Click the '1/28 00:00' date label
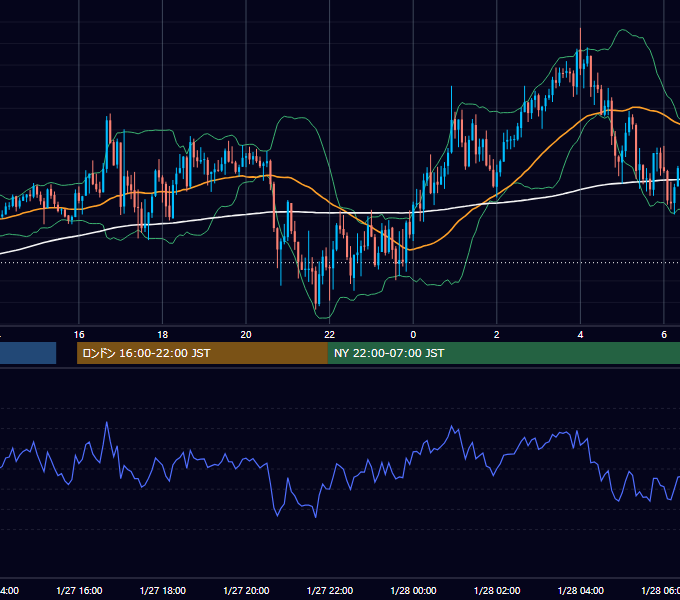Image resolution: width=680 pixels, height=600 pixels. pos(413,590)
